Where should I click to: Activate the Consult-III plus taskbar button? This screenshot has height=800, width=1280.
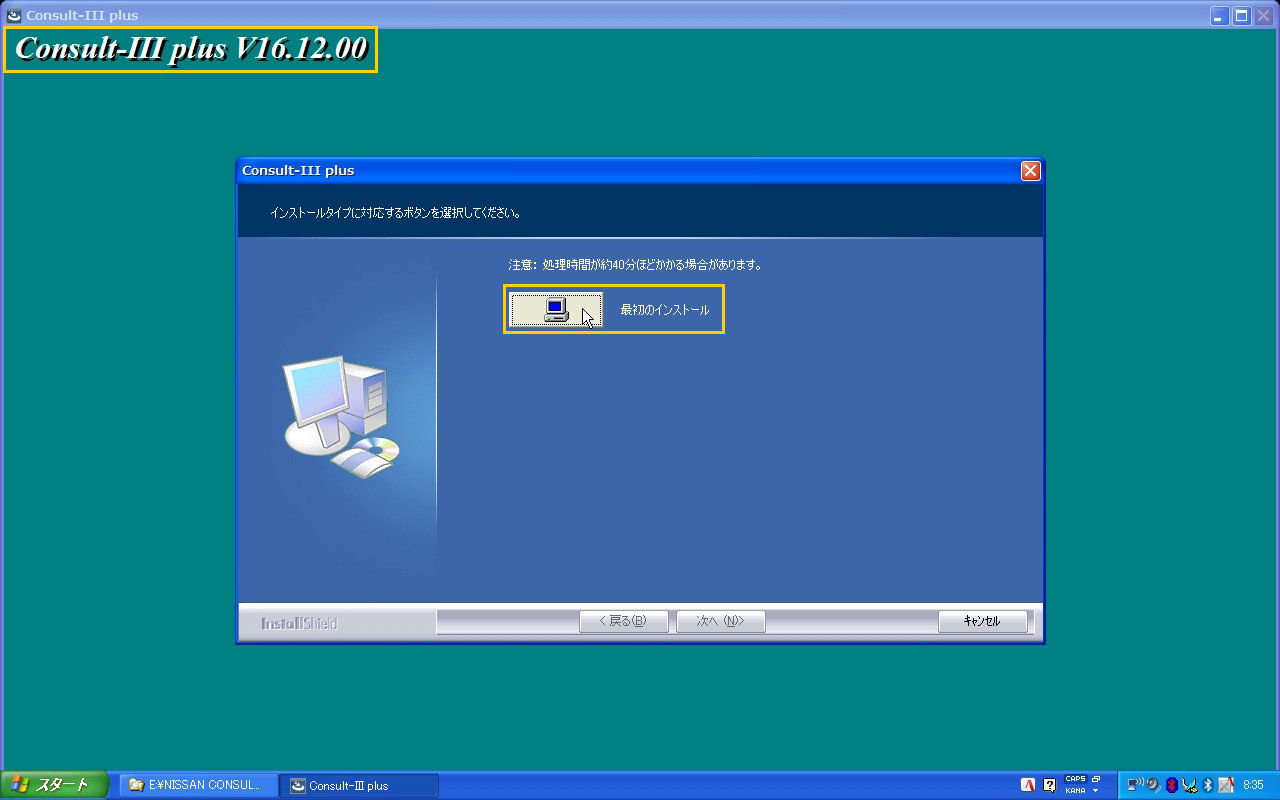360,786
